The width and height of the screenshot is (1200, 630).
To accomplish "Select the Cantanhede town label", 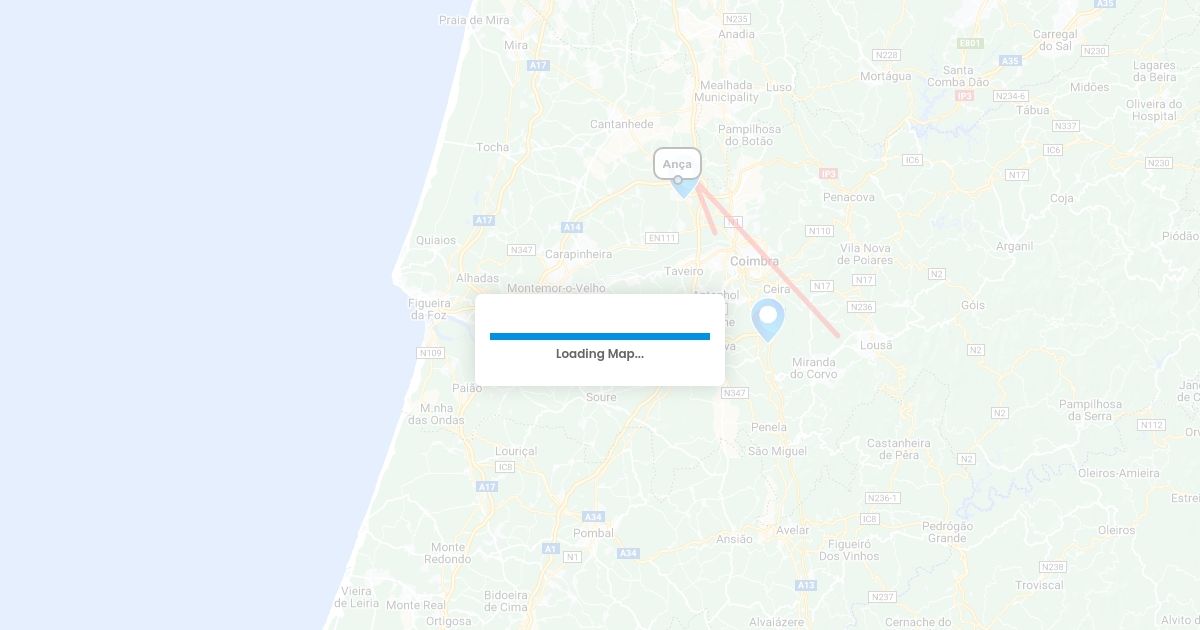I will click(622, 124).
